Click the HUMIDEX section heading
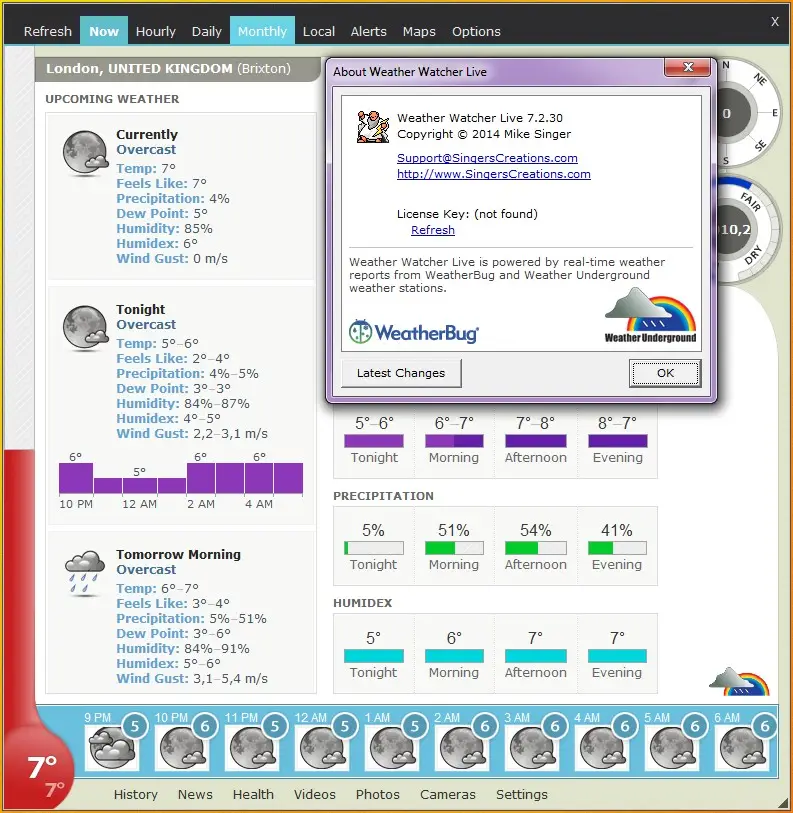The image size is (793, 813). [x=363, y=603]
